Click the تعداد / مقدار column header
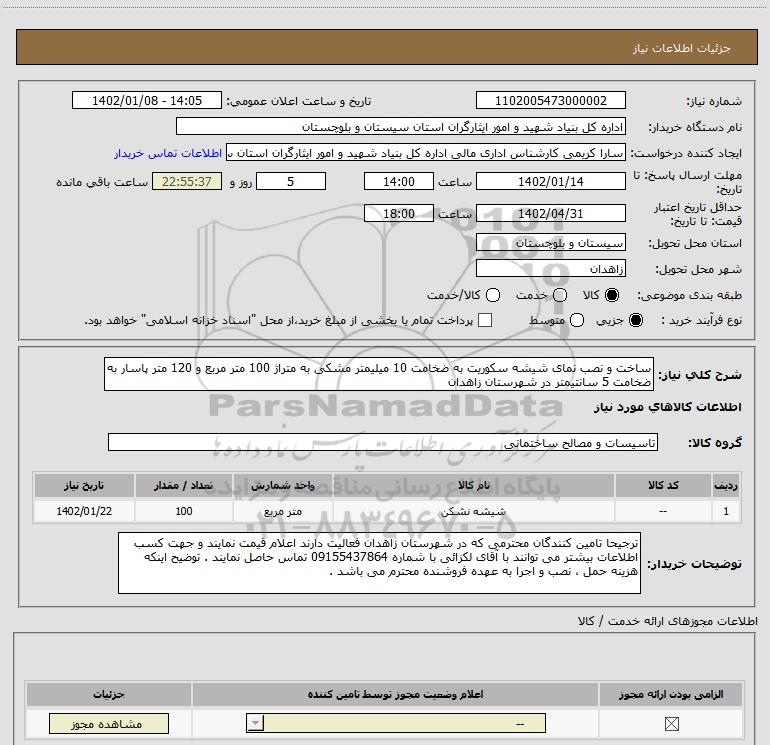Viewport: 770px width, 745px height. pos(183,485)
